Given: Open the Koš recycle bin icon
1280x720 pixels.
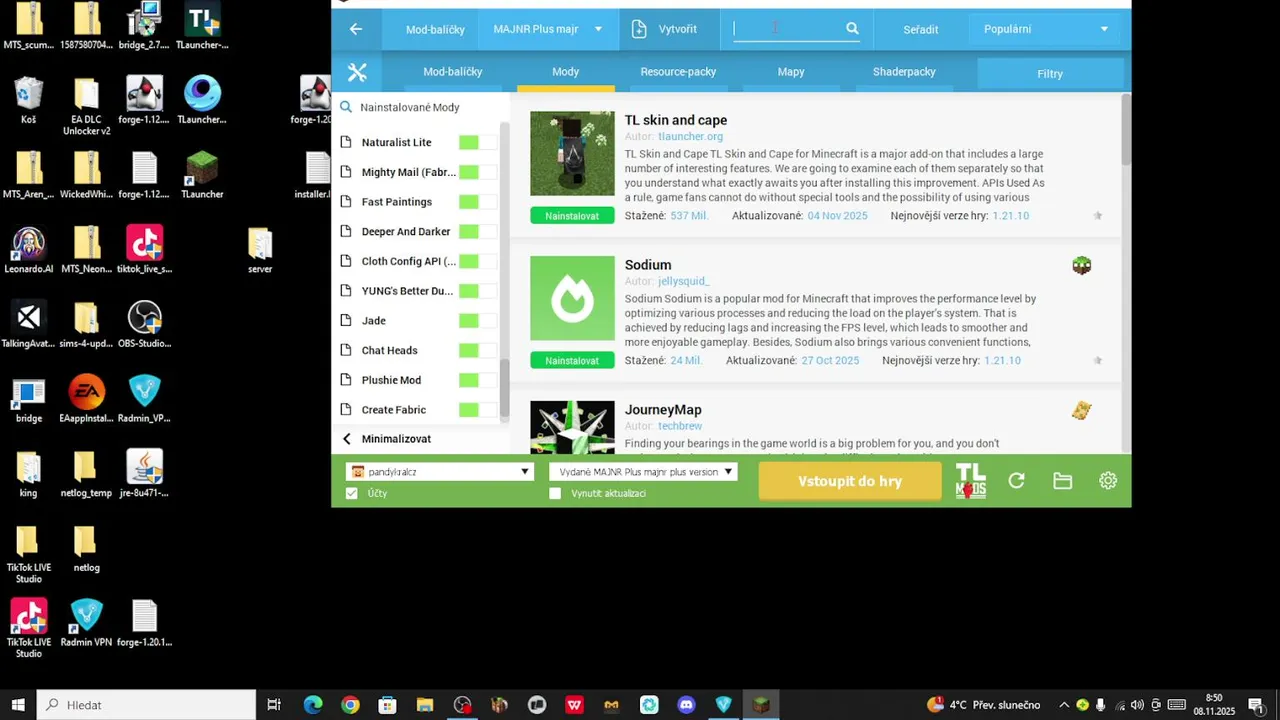Looking at the screenshot, I should click(28, 101).
